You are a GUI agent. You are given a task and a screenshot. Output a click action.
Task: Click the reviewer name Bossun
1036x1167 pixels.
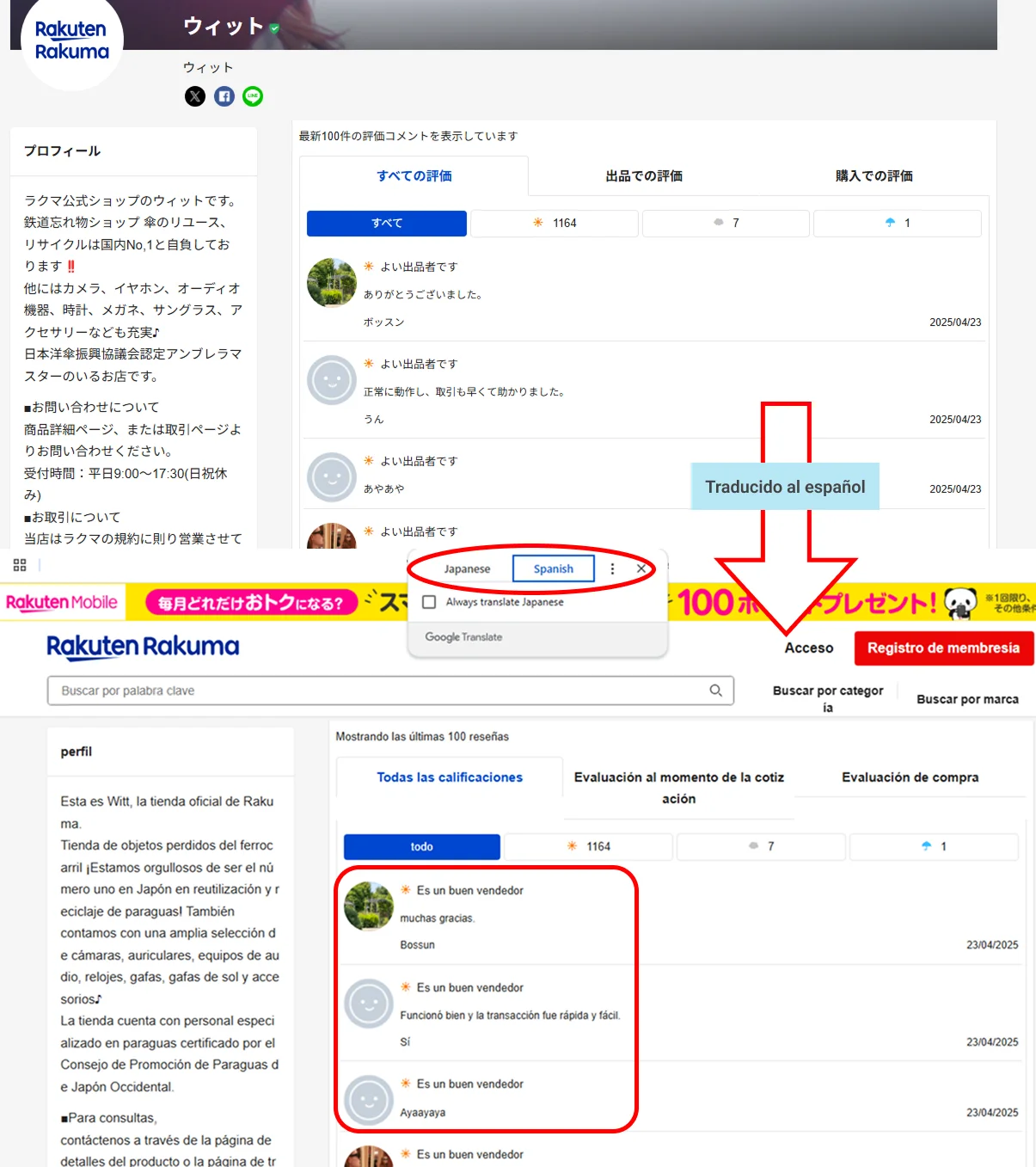pyautogui.click(x=417, y=945)
